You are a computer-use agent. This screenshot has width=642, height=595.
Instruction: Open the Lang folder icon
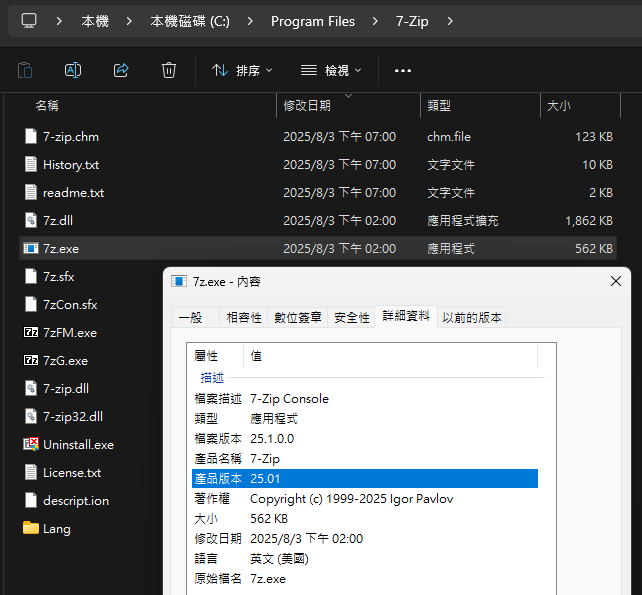[x=31, y=529]
